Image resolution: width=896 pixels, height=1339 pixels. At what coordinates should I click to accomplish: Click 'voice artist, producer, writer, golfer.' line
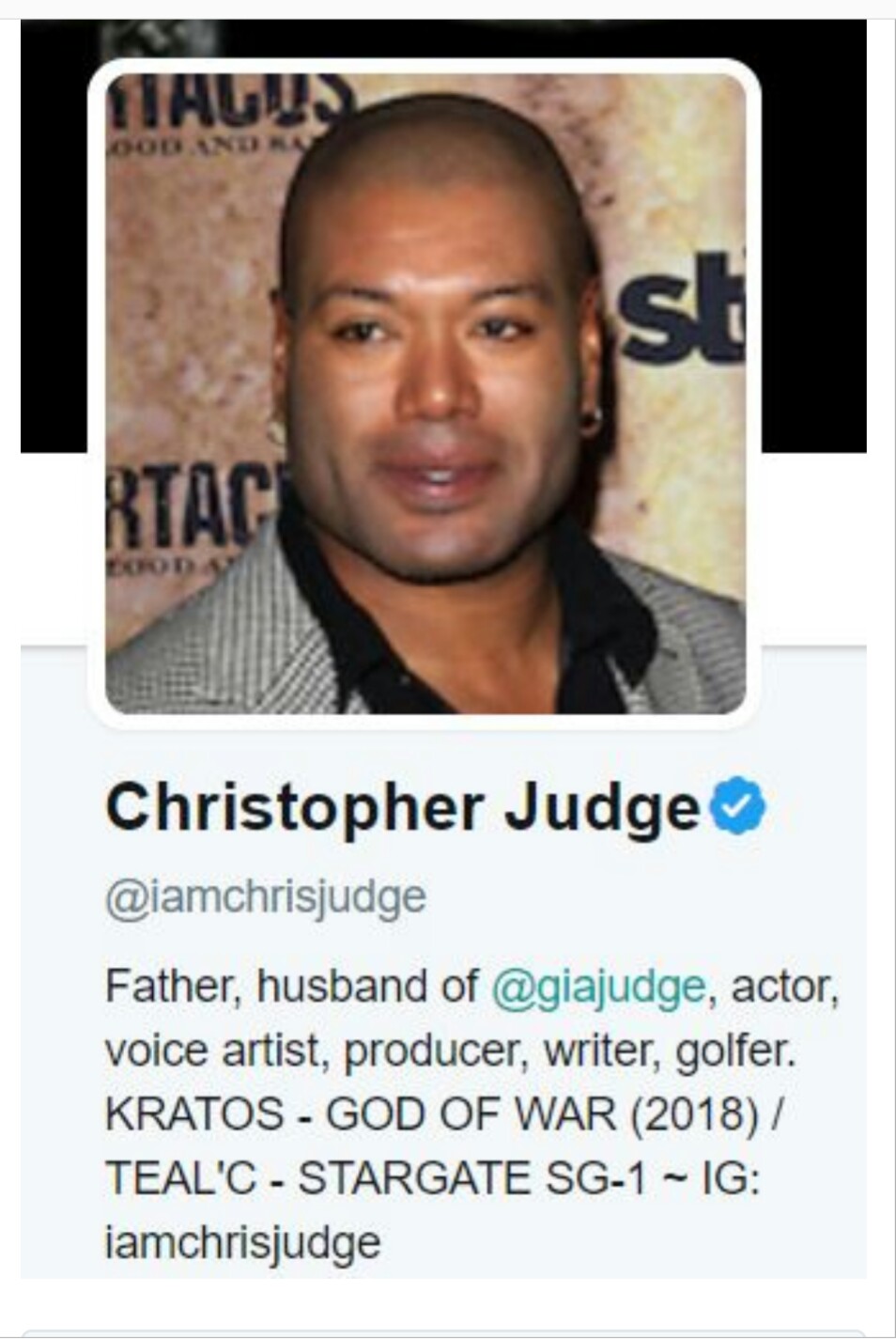coord(450,1051)
